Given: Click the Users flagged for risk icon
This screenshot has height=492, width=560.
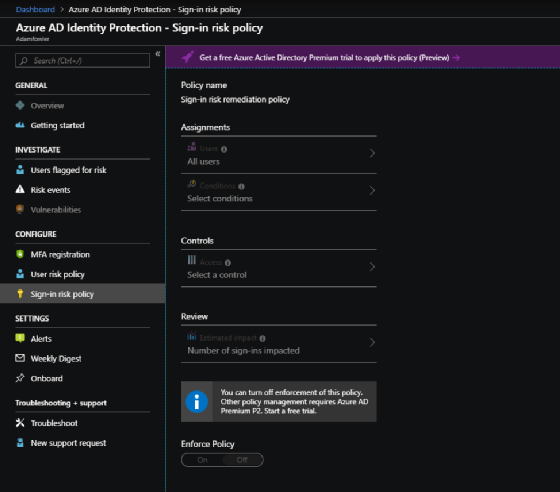Looking at the screenshot, I should 20,170.
